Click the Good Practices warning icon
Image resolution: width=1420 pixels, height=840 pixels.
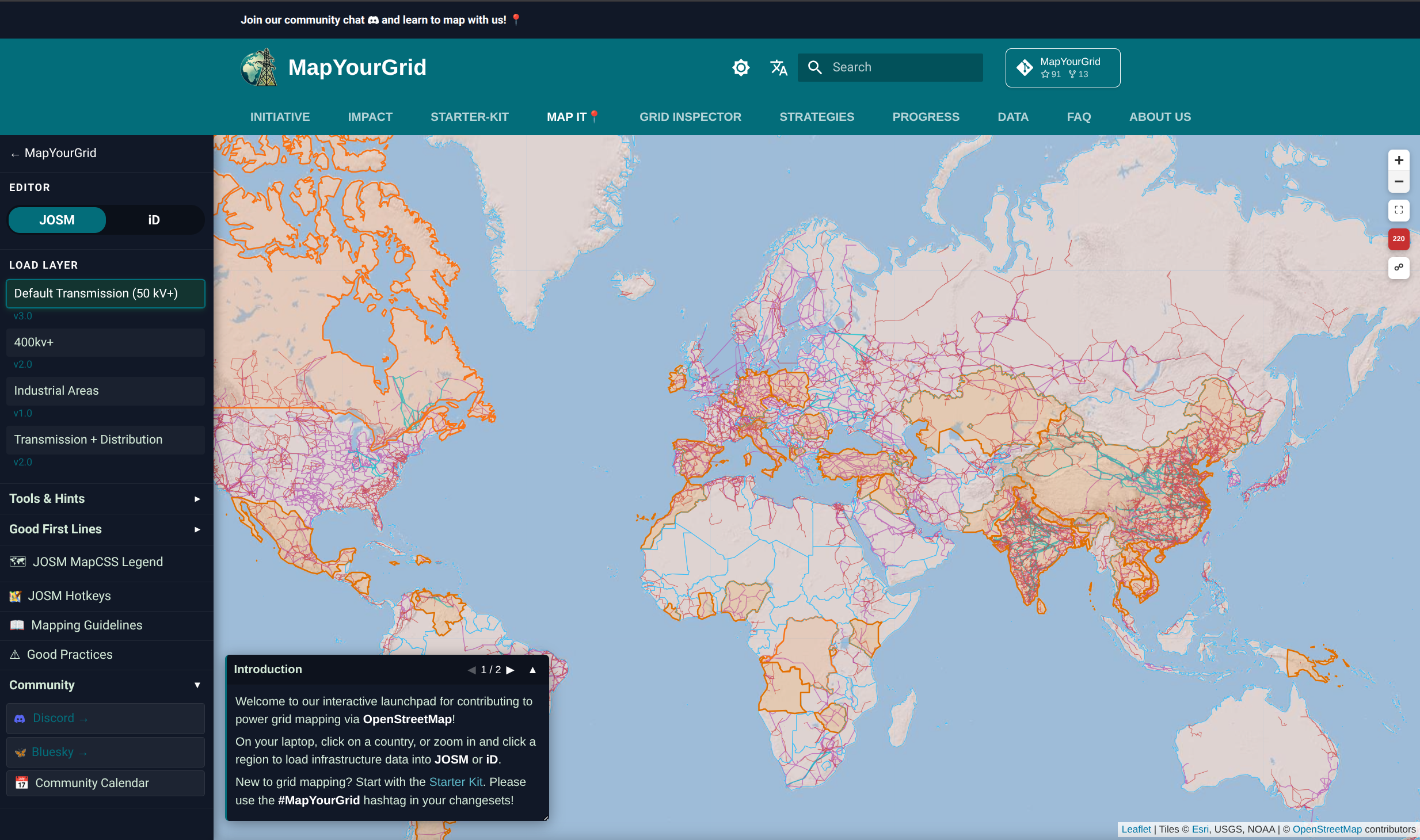pos(15,655)
